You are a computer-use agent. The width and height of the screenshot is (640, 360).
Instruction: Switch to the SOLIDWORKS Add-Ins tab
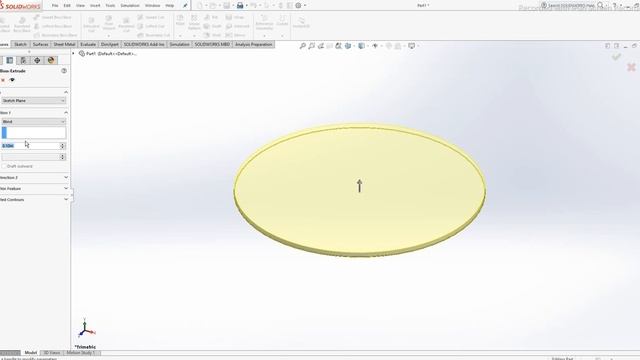[144, 44]
